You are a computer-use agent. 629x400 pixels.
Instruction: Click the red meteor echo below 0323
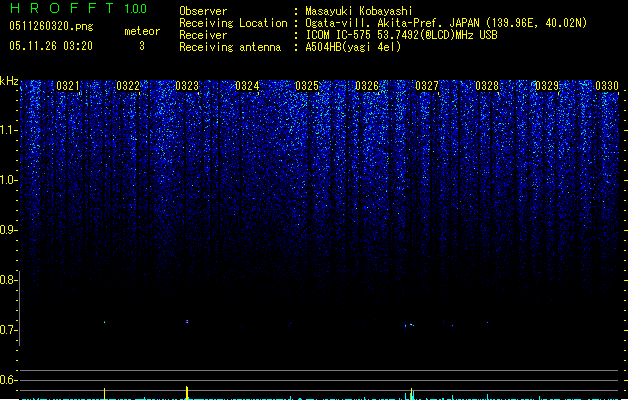point(187,321)
